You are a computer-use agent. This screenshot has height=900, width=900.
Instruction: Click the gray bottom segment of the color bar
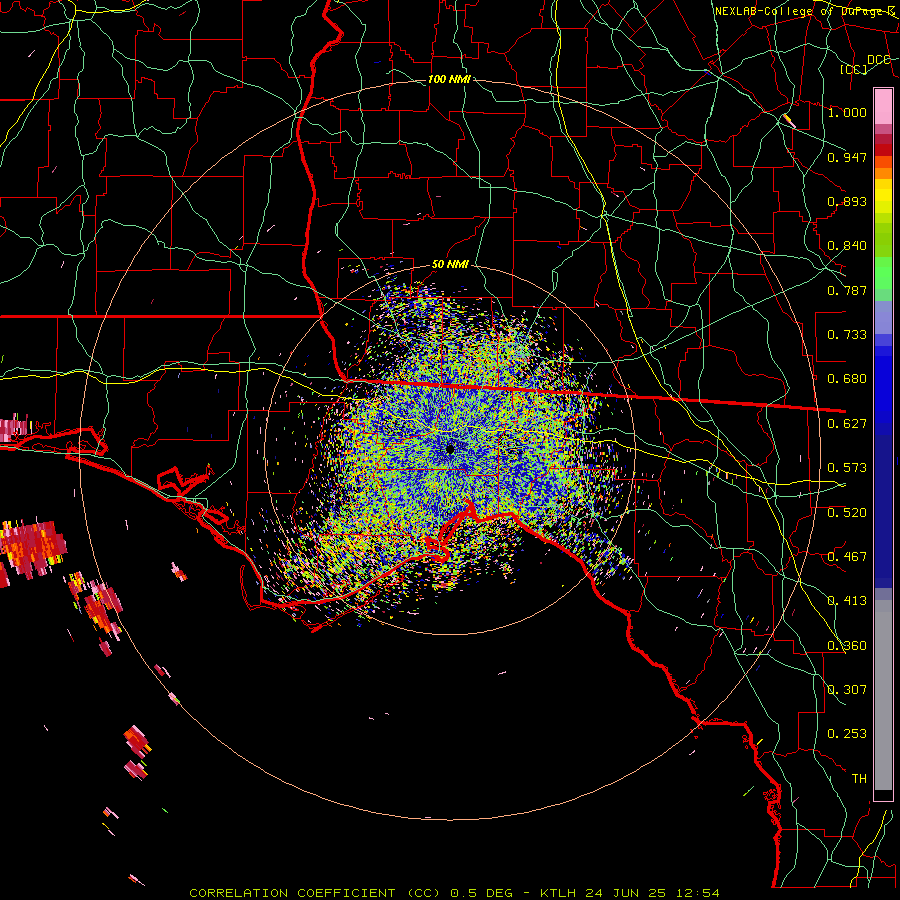coord(883,695)
